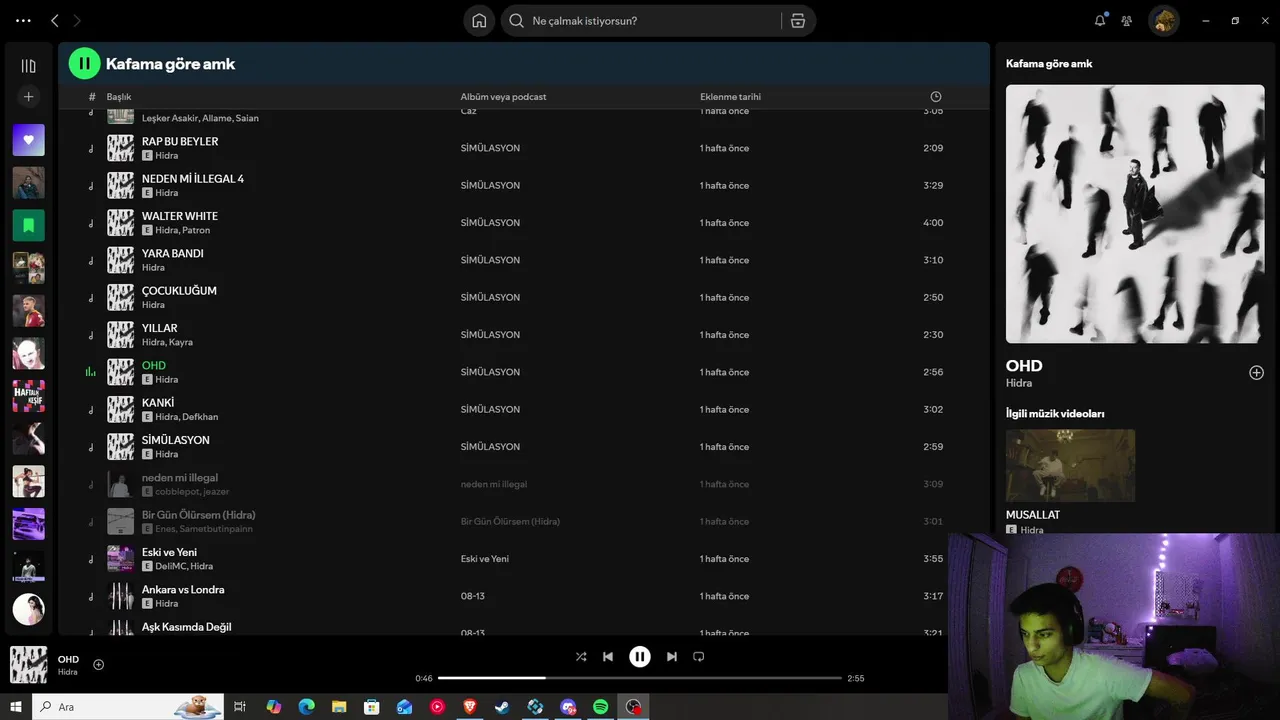The image size is (1280, 720).
Task: Click the currently playing OHD track title
Action: 154,365
